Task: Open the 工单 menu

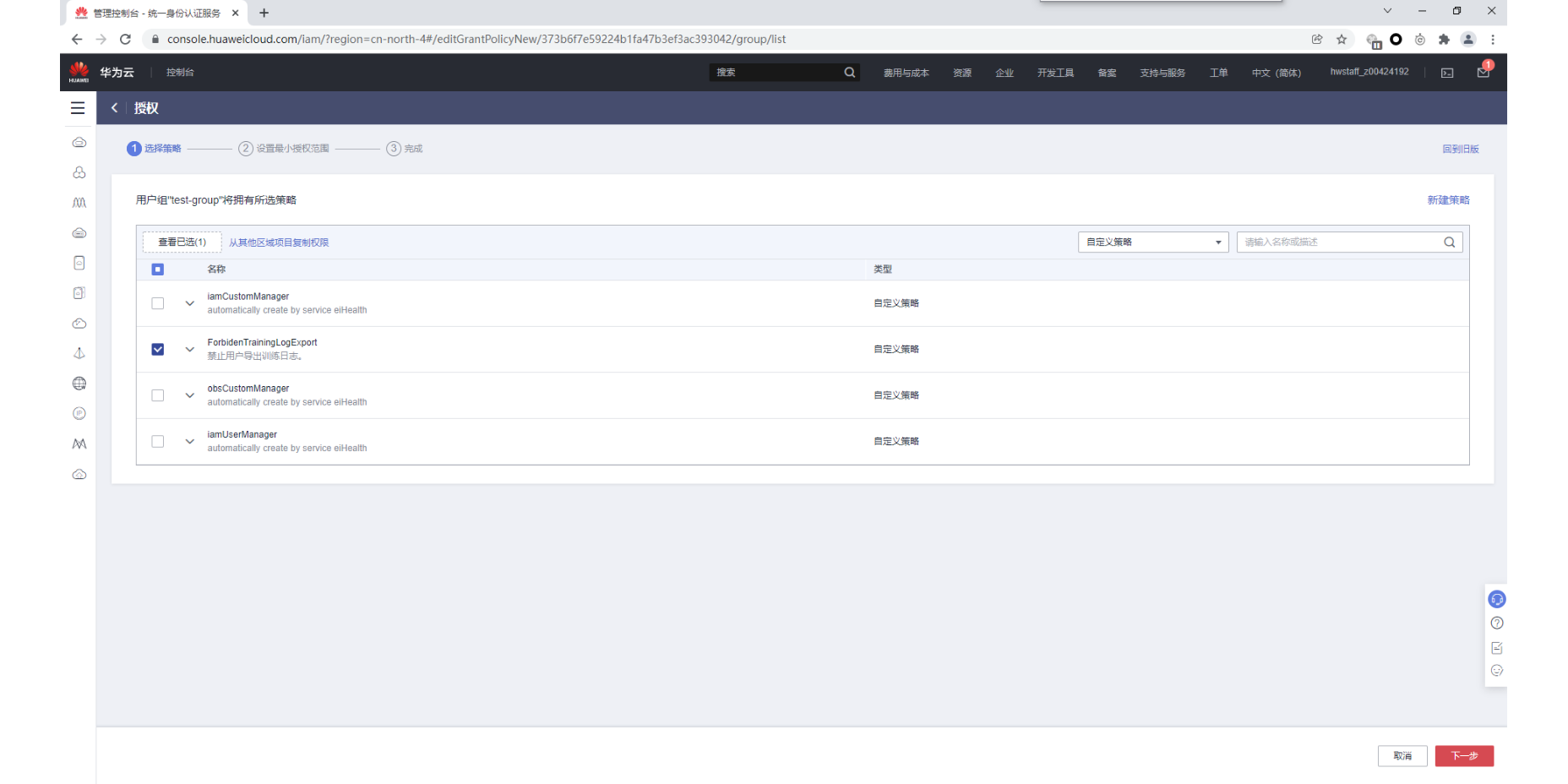Action: pyautogui.click(x=1218, y=73)
